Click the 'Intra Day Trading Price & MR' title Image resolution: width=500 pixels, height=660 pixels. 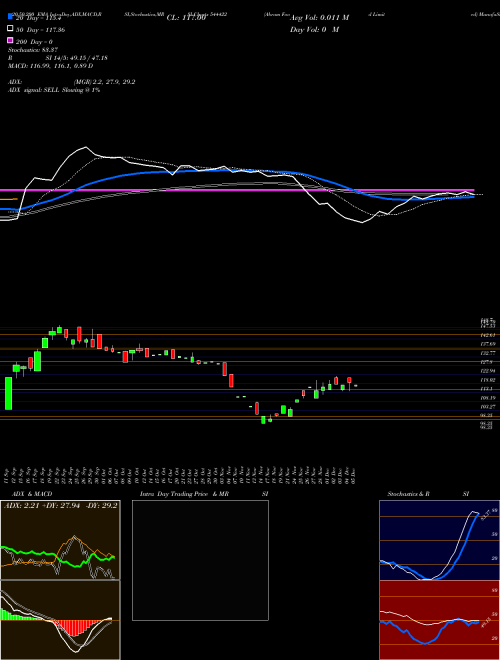tap(184, 494)
